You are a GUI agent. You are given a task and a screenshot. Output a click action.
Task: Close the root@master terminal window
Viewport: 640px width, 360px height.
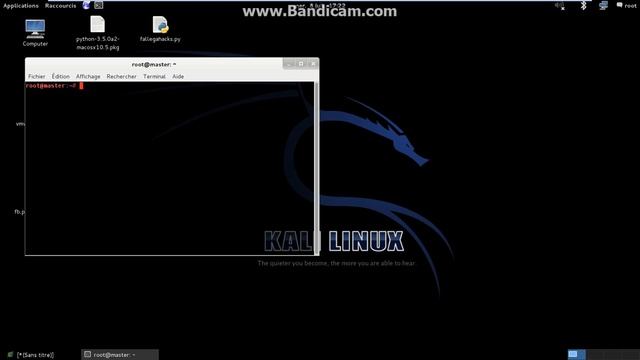tap(313, 64)
